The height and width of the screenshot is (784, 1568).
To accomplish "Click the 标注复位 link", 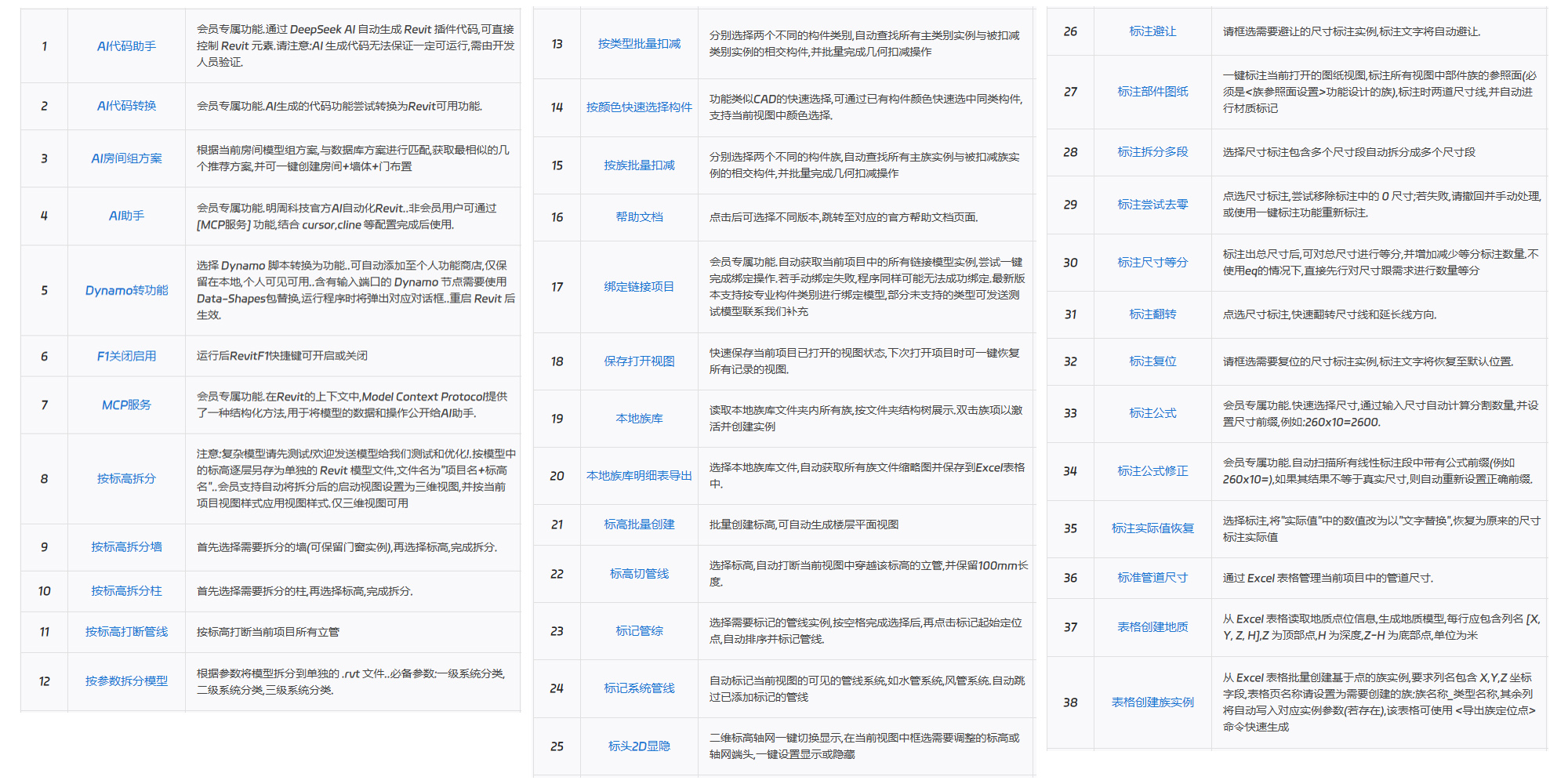I will click(1152, 361).
